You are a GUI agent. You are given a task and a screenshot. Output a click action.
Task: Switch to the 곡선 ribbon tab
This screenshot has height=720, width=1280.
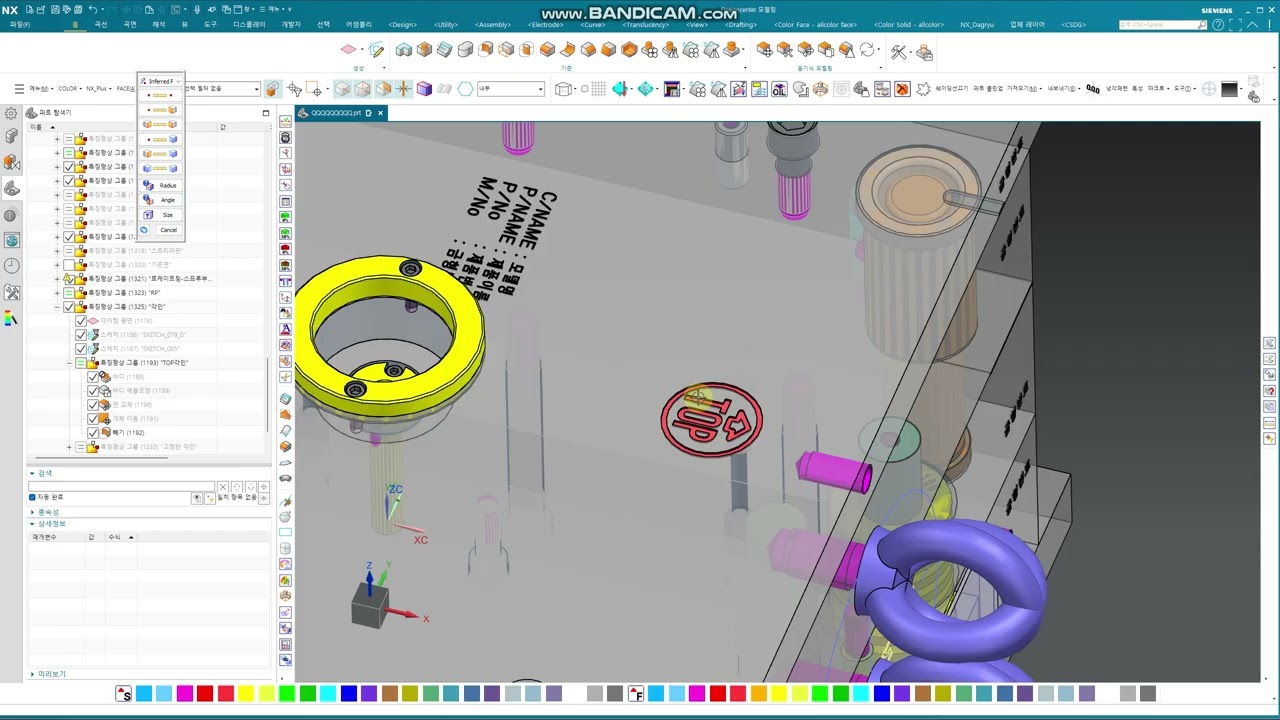coord(100,24)
